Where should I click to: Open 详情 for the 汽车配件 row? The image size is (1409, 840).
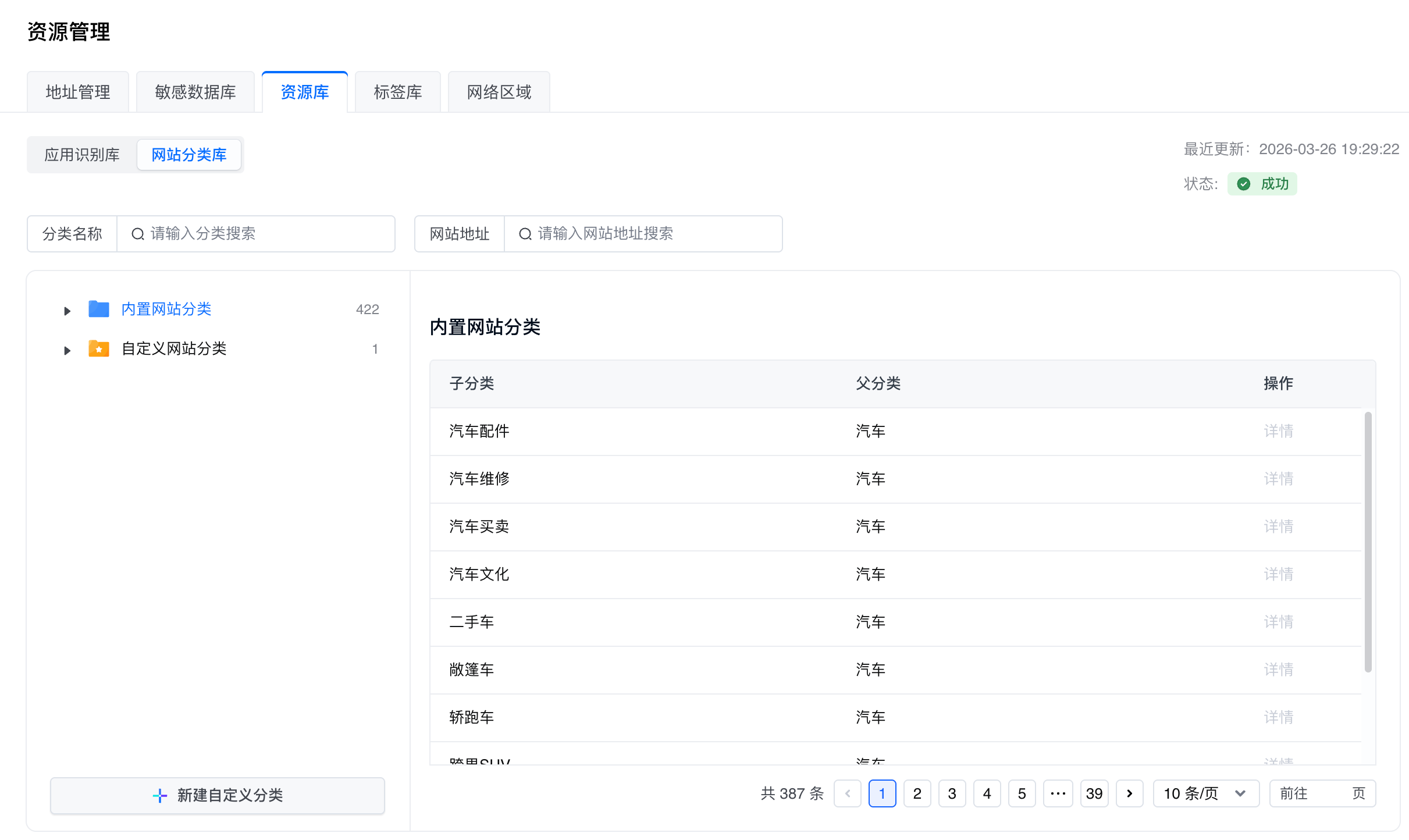pos(1278,431)
